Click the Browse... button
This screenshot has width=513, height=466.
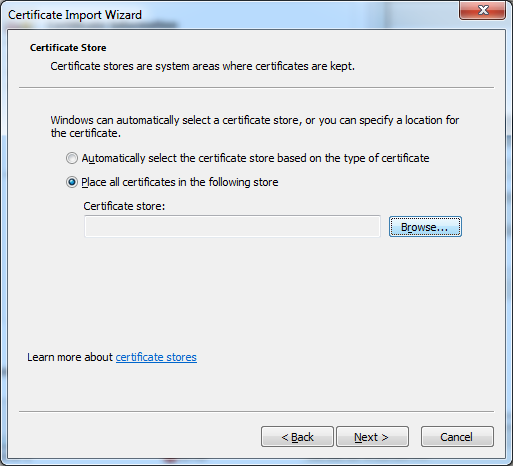click(x=425, y=227)
